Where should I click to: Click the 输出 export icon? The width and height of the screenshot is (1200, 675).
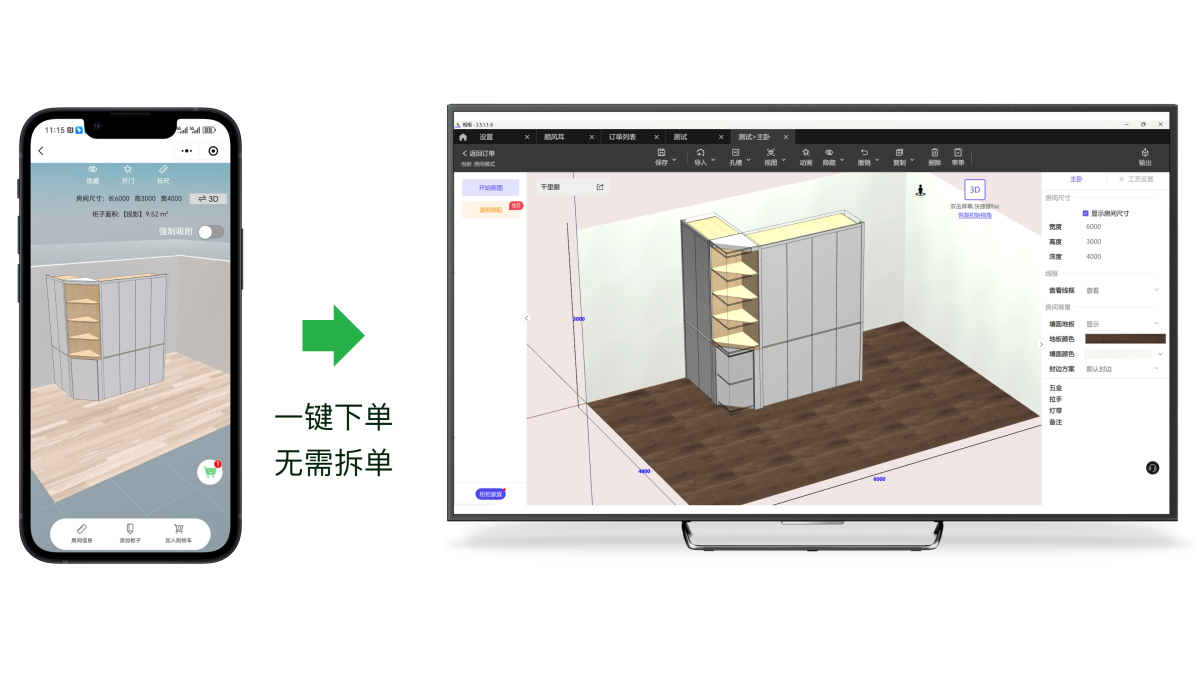tap(1144, 153)
